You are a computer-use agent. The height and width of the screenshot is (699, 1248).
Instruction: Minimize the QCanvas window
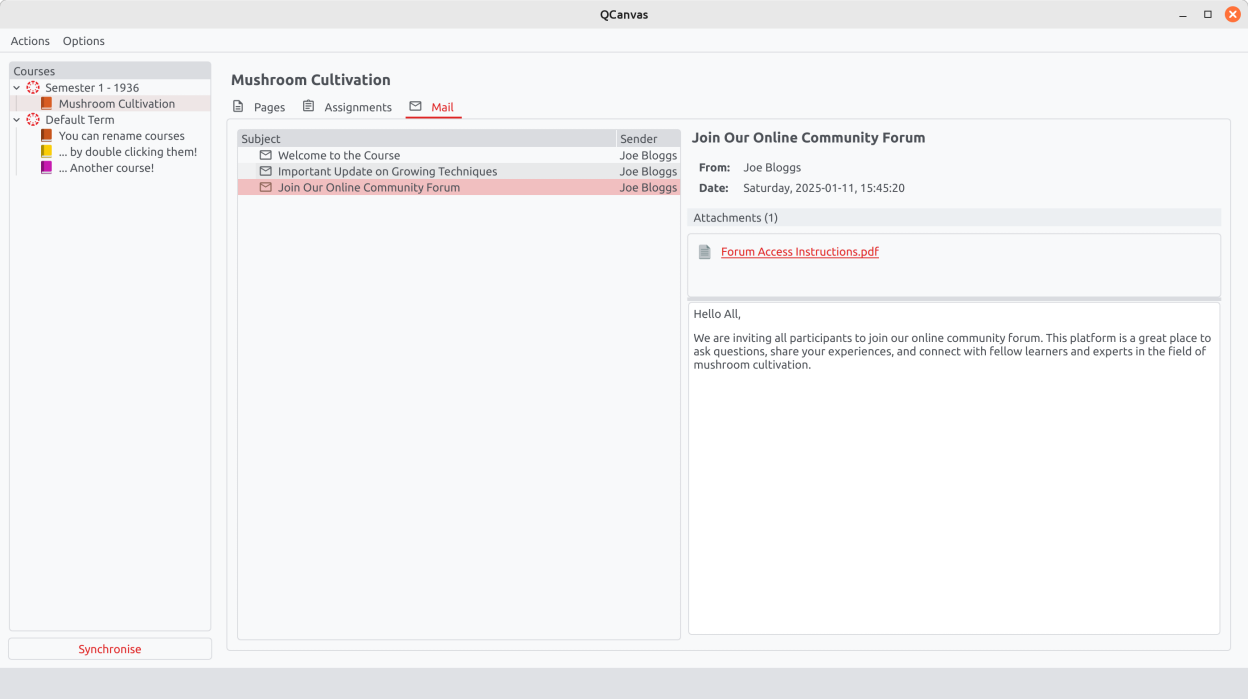click(1183, 14)
